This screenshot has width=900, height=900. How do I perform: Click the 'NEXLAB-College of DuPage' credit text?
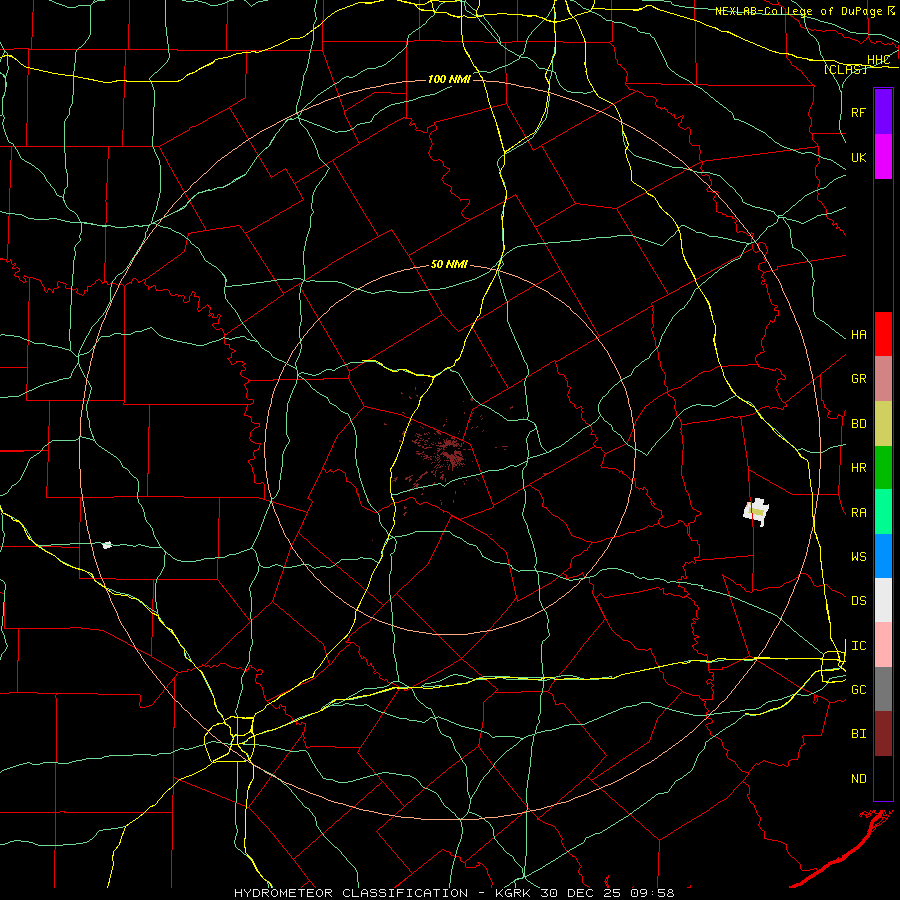[798, 11]
